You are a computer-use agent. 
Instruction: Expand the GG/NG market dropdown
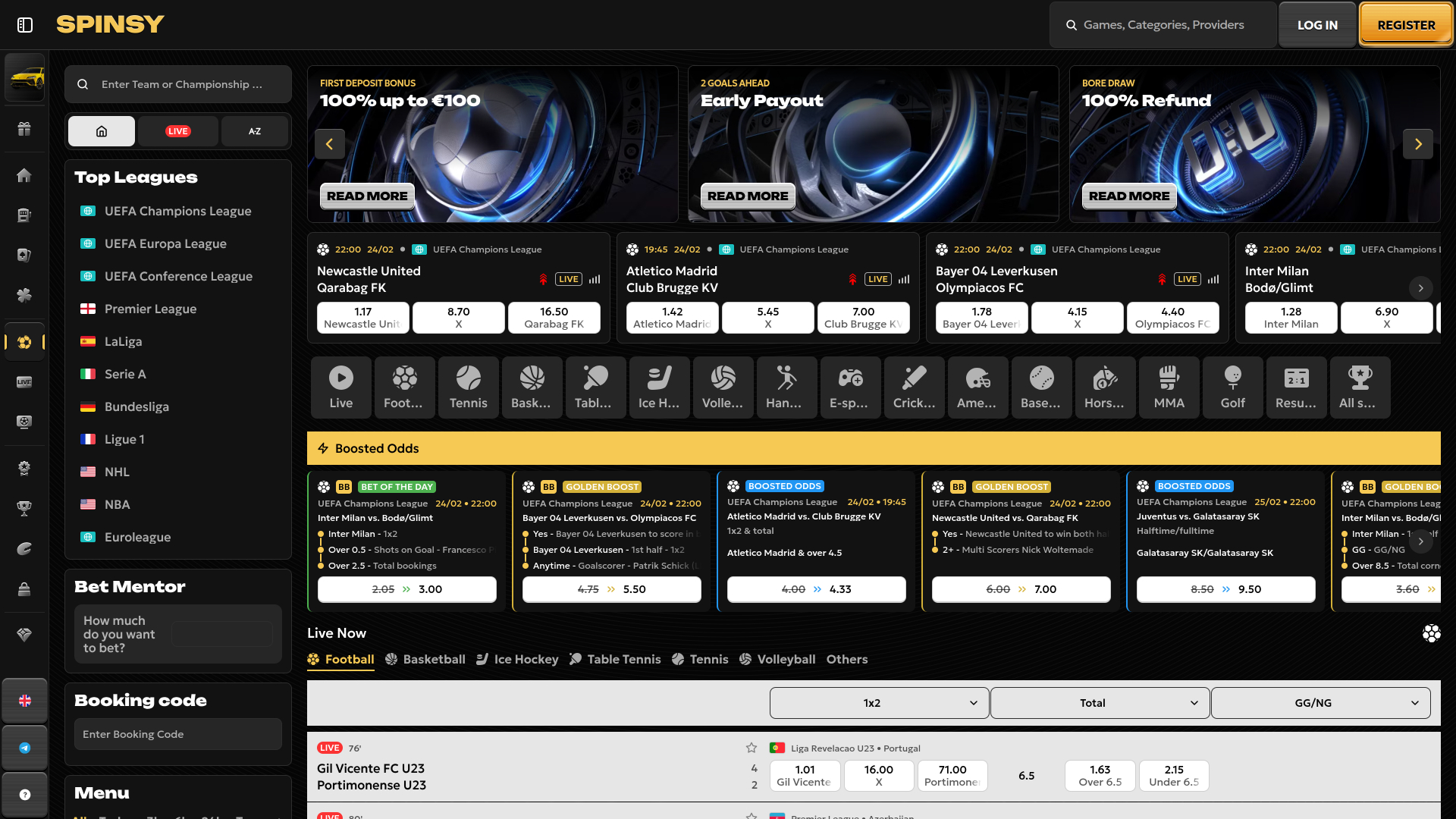coord(1320,703)
